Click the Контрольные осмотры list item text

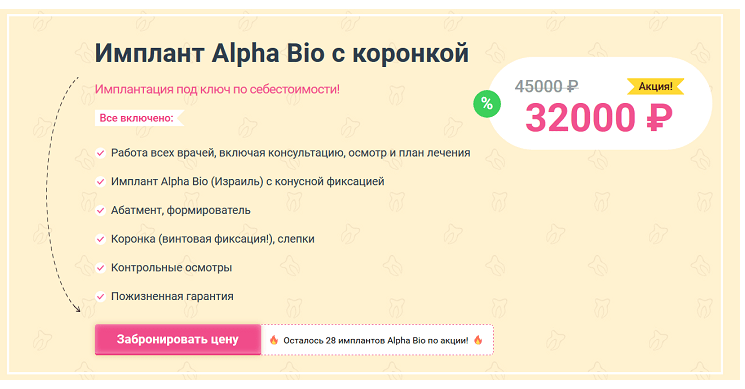tap(172, 268)
